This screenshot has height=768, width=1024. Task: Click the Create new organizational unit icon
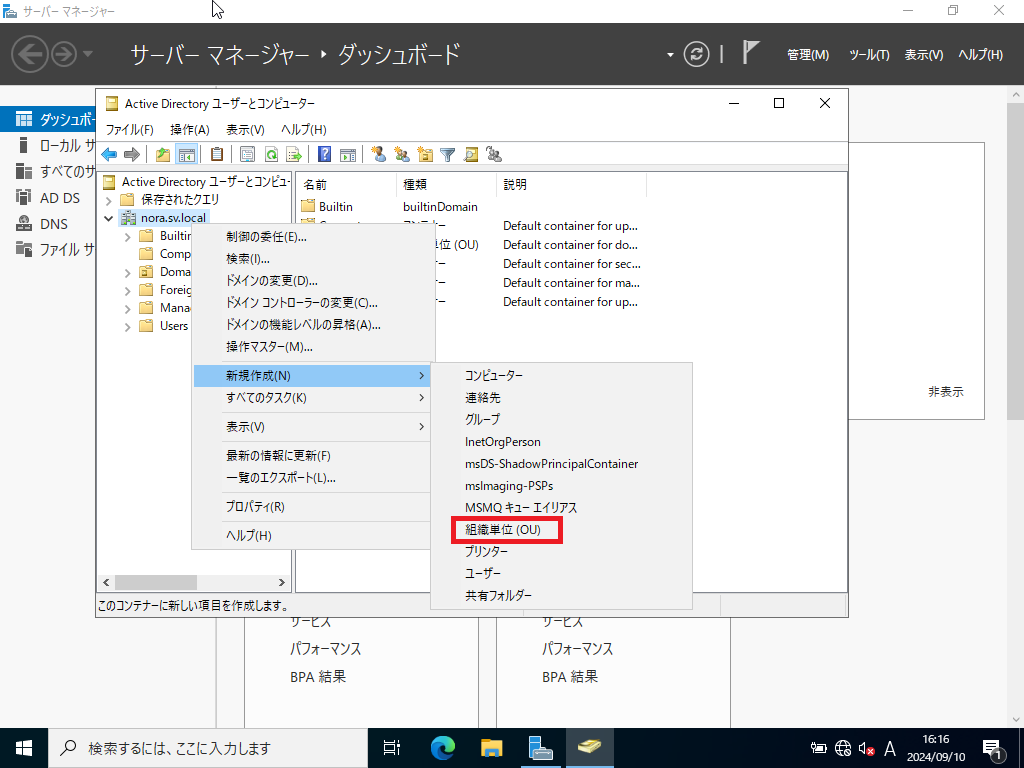(x=425, y=155)
